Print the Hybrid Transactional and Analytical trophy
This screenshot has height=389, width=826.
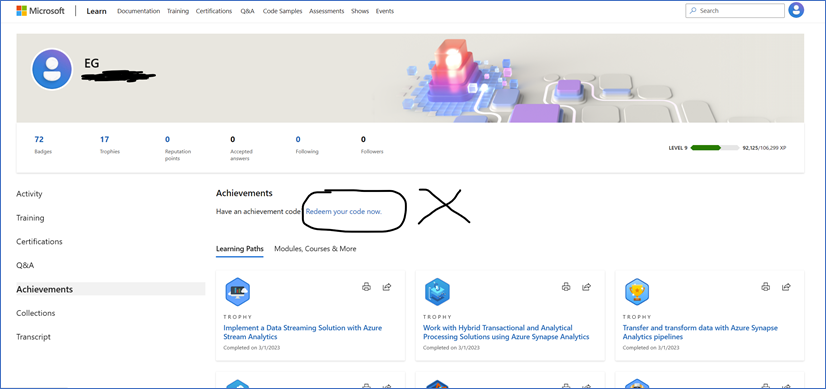click(x=566, y=287)
